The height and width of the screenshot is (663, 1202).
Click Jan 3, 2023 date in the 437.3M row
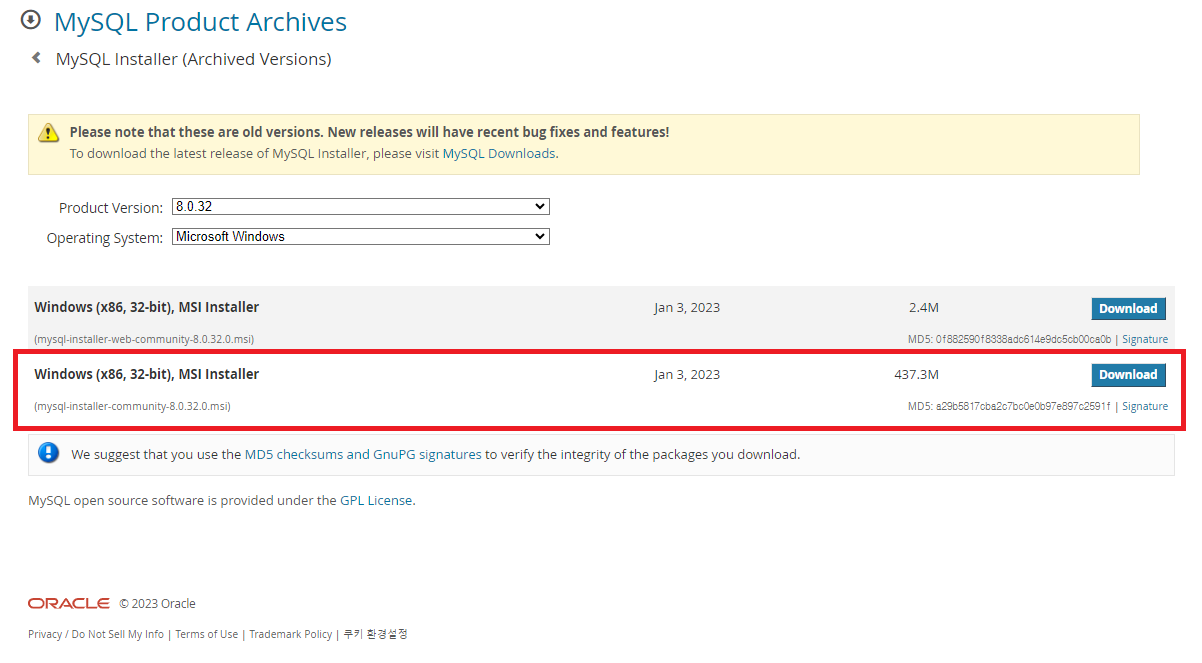pos(687,375)
